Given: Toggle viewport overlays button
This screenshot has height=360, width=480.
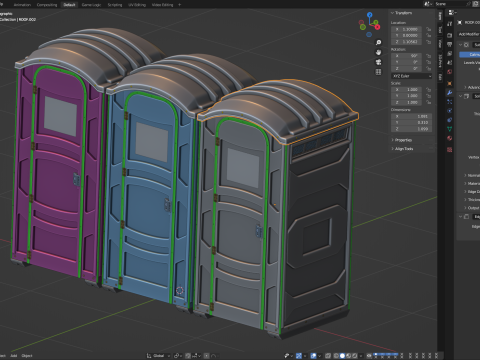Looking at the screenshot, I should point(314,356).
